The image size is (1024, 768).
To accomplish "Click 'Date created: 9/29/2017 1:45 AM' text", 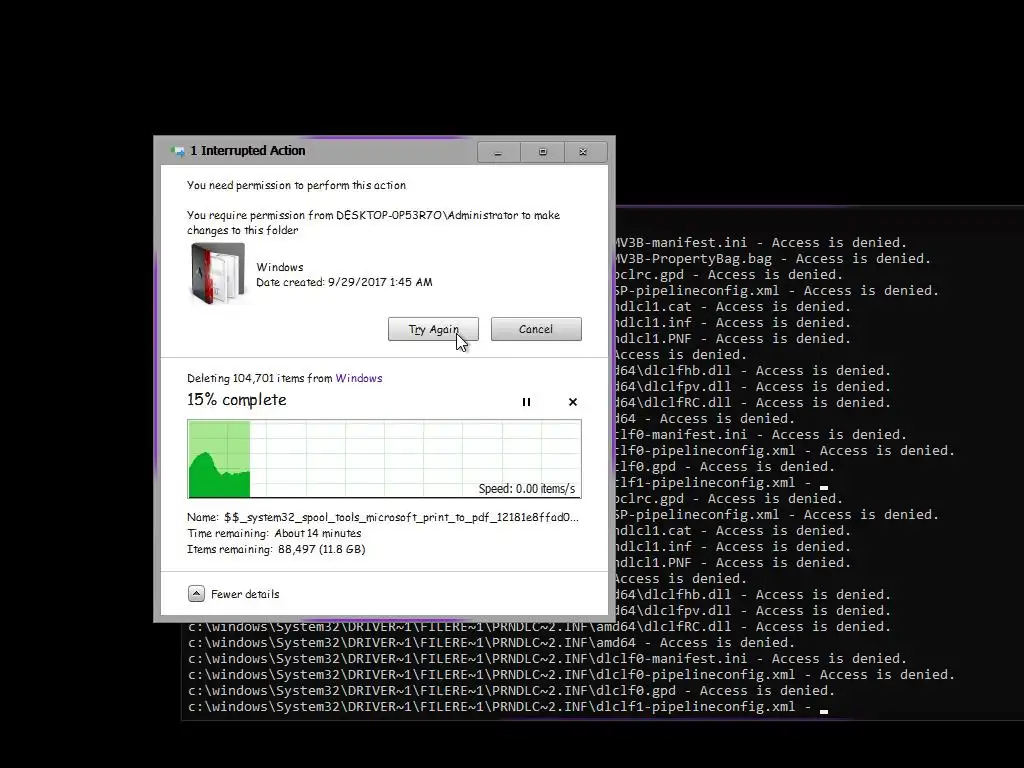I will [344, 282].
